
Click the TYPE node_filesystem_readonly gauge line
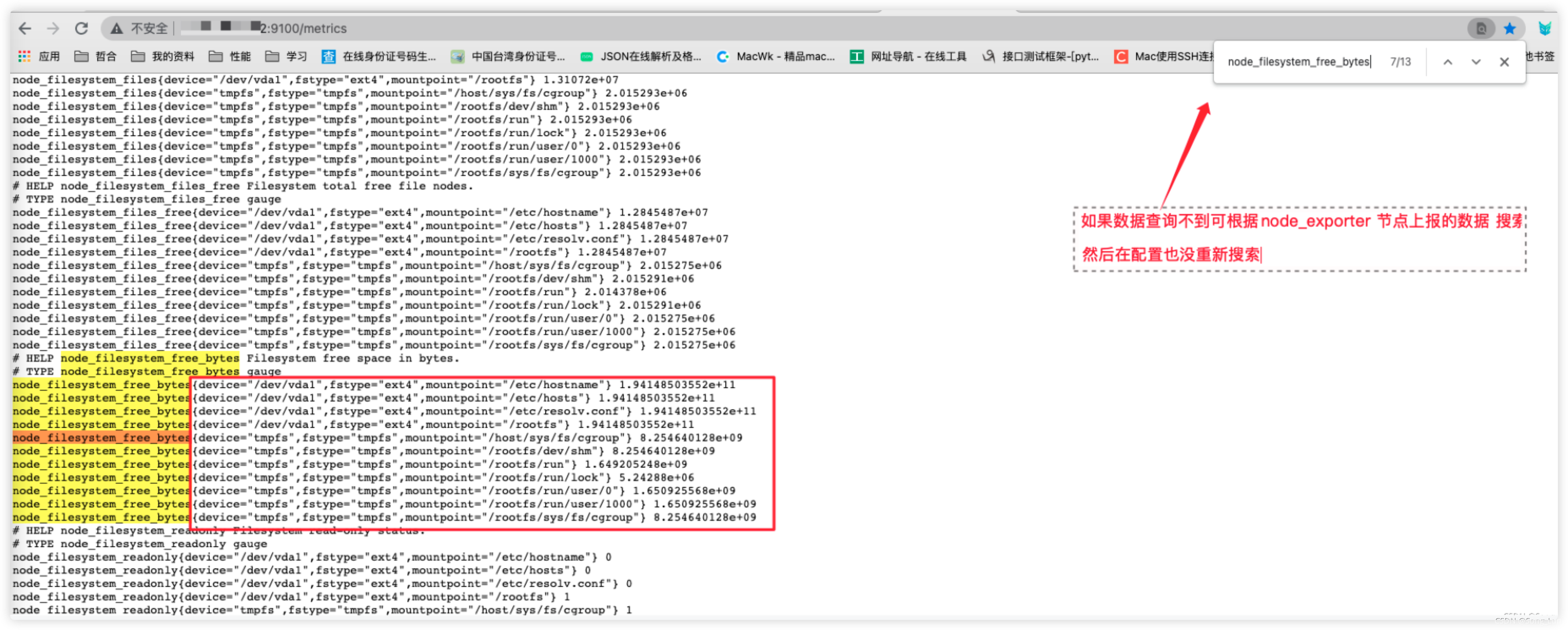(x=140, y=544)
